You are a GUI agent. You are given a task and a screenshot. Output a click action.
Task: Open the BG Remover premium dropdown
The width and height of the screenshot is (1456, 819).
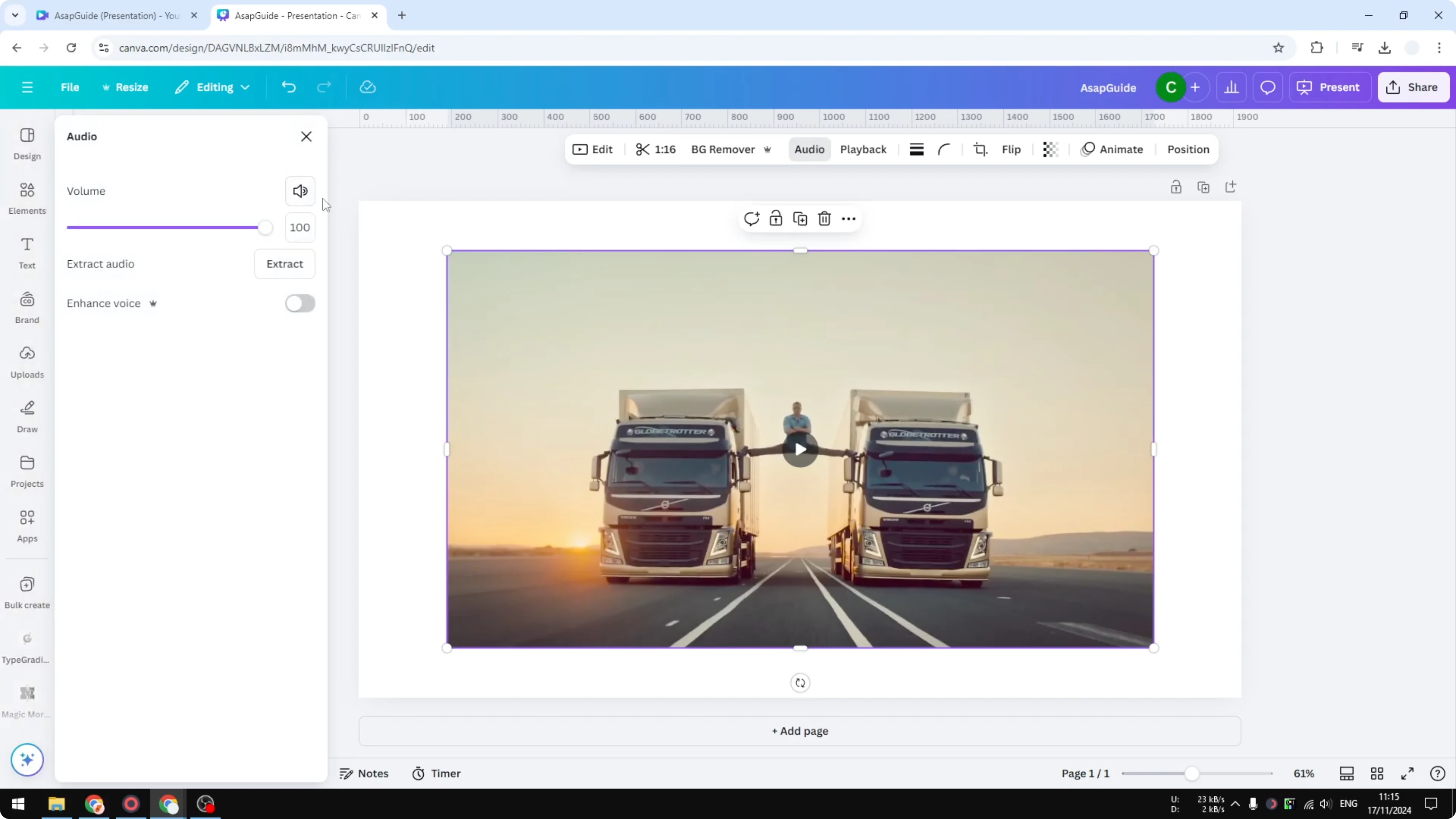pos(768,149)
